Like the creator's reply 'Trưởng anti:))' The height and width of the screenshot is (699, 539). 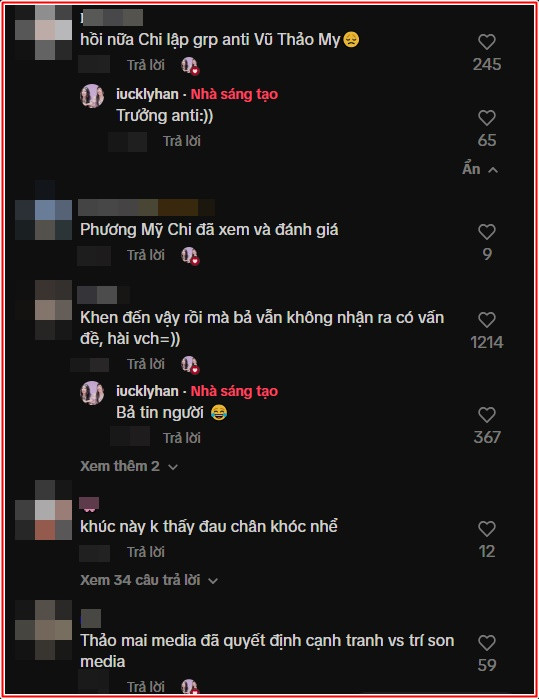point(486,118)
